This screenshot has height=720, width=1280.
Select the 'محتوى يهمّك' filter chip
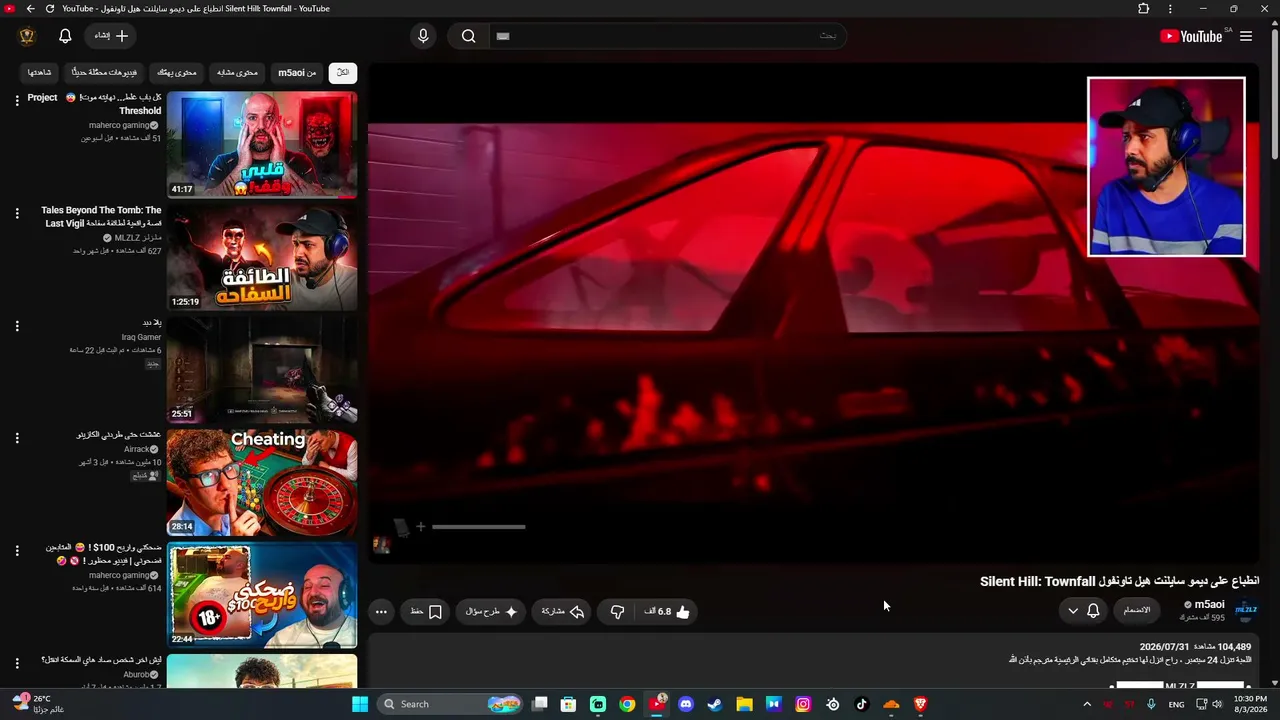tap(177, 72)
